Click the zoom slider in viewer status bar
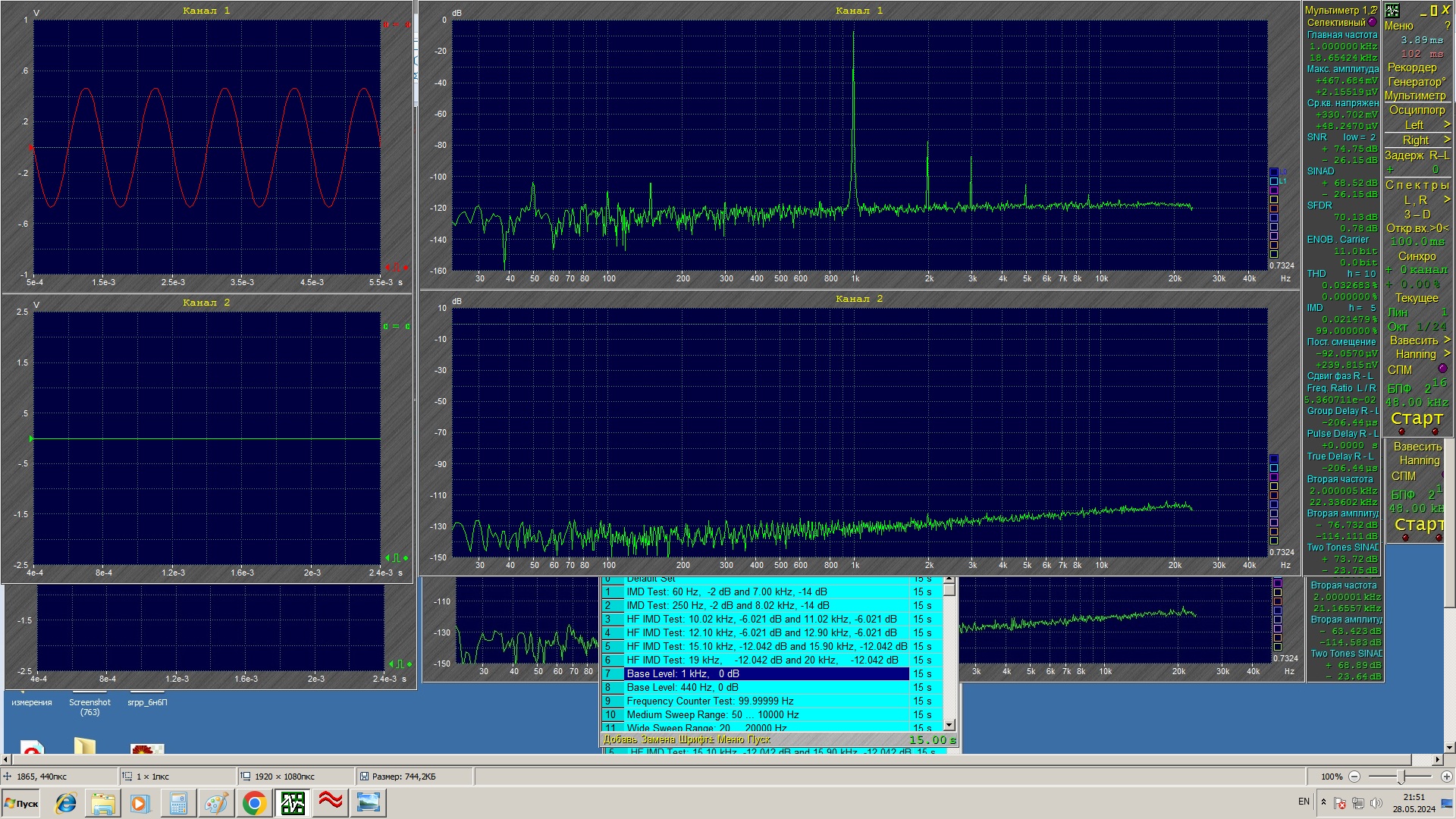Viewport: 1456px width, 819px height. pos(1401,777)
